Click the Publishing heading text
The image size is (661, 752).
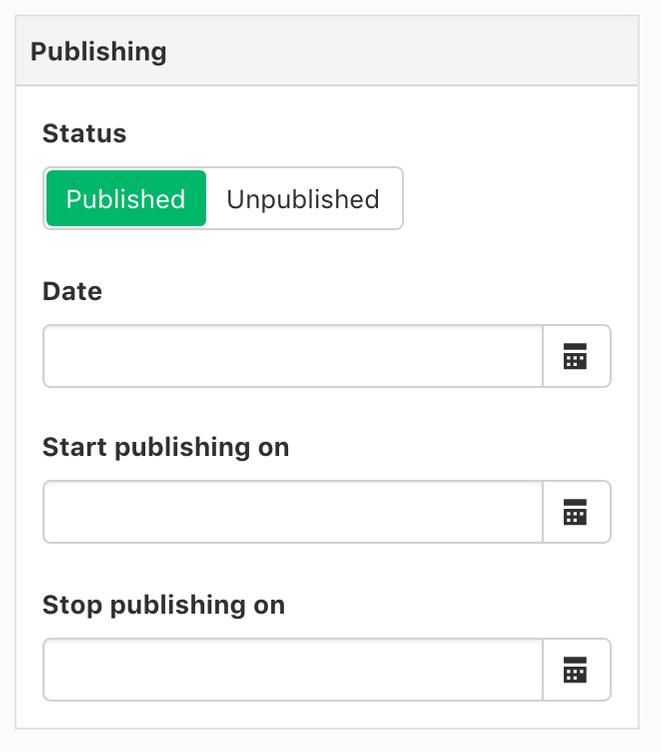pyautogui.click(x=99, y=52)
